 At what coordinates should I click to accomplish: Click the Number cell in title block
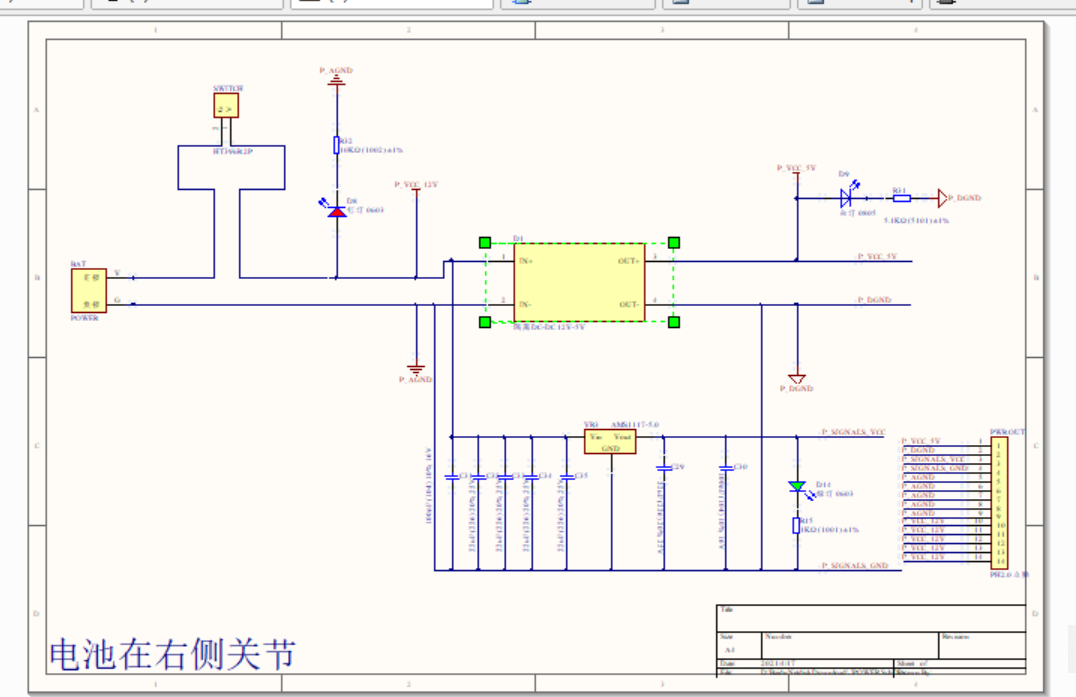click(x=850, y=645)
